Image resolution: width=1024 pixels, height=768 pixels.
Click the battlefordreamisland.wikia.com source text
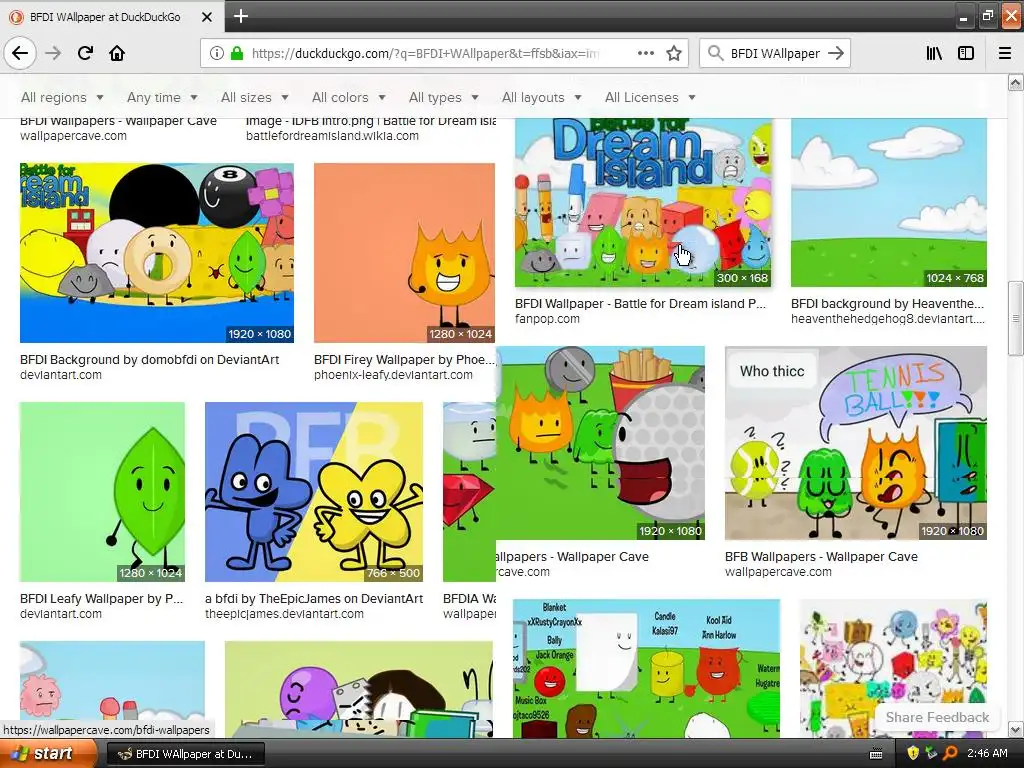click(332, 136)
